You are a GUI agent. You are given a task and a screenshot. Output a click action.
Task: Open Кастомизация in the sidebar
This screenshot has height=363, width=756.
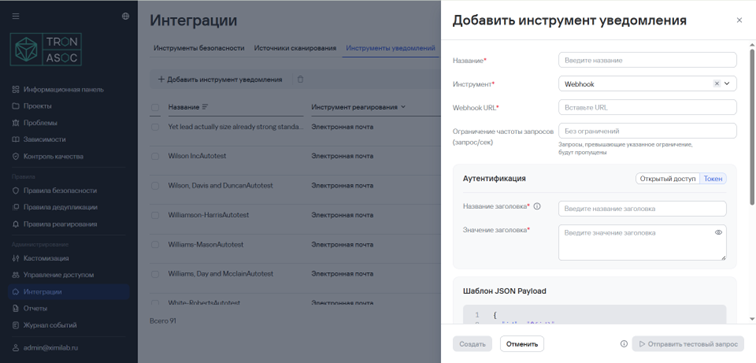coord(46,258)
